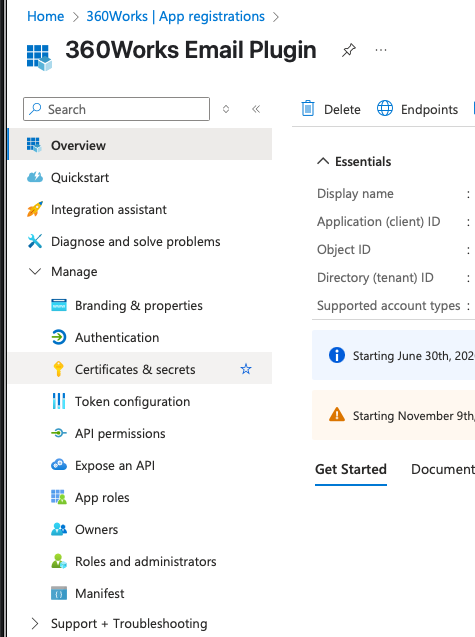
Task: Click the Quickstart cloud icon
Action: coord(35,177)
